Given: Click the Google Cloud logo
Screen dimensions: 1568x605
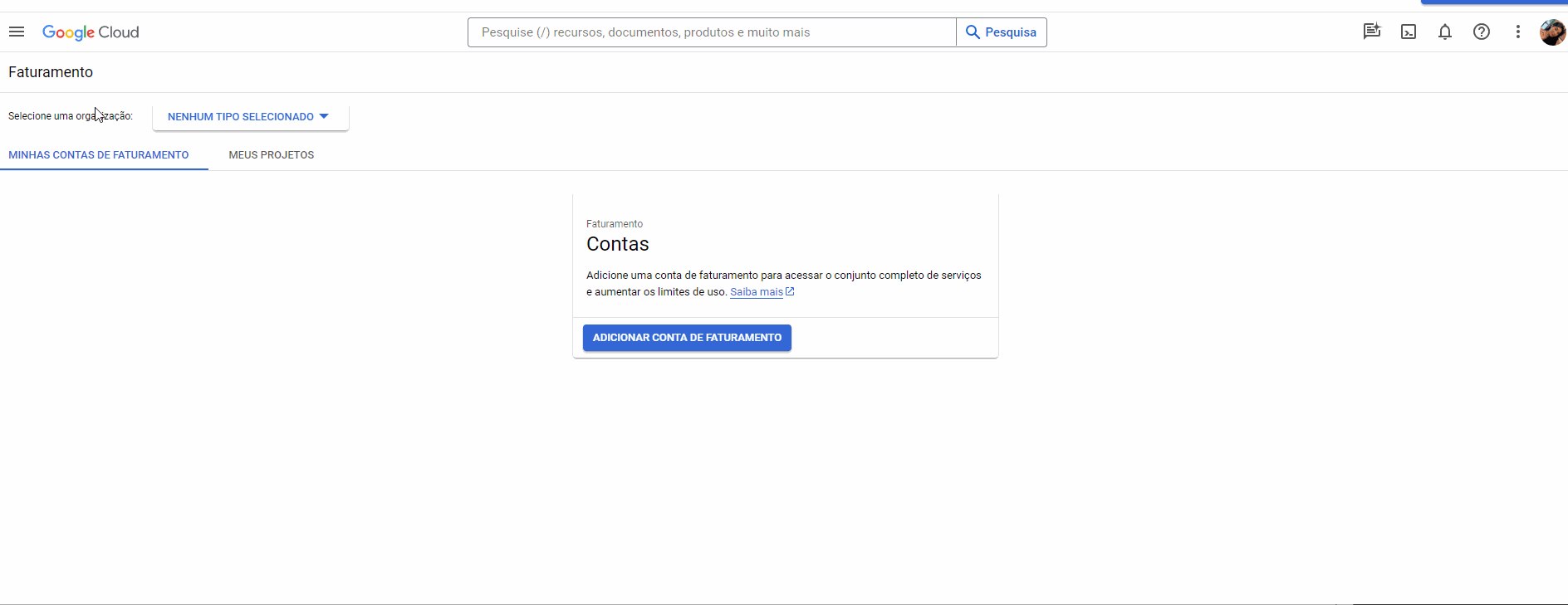Looking at the screenshot, I should pos(91,32).
